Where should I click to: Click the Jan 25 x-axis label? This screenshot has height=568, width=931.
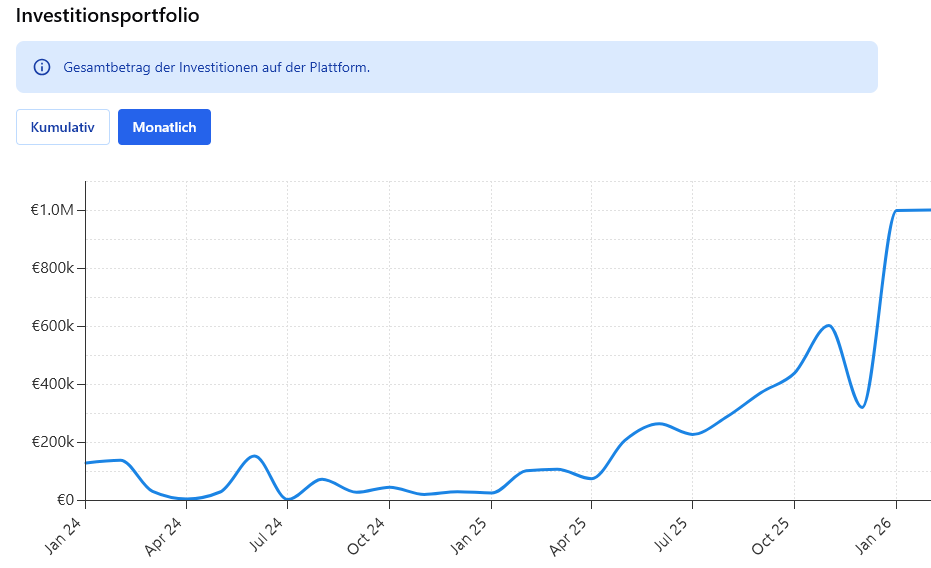(x=470, y=534)
